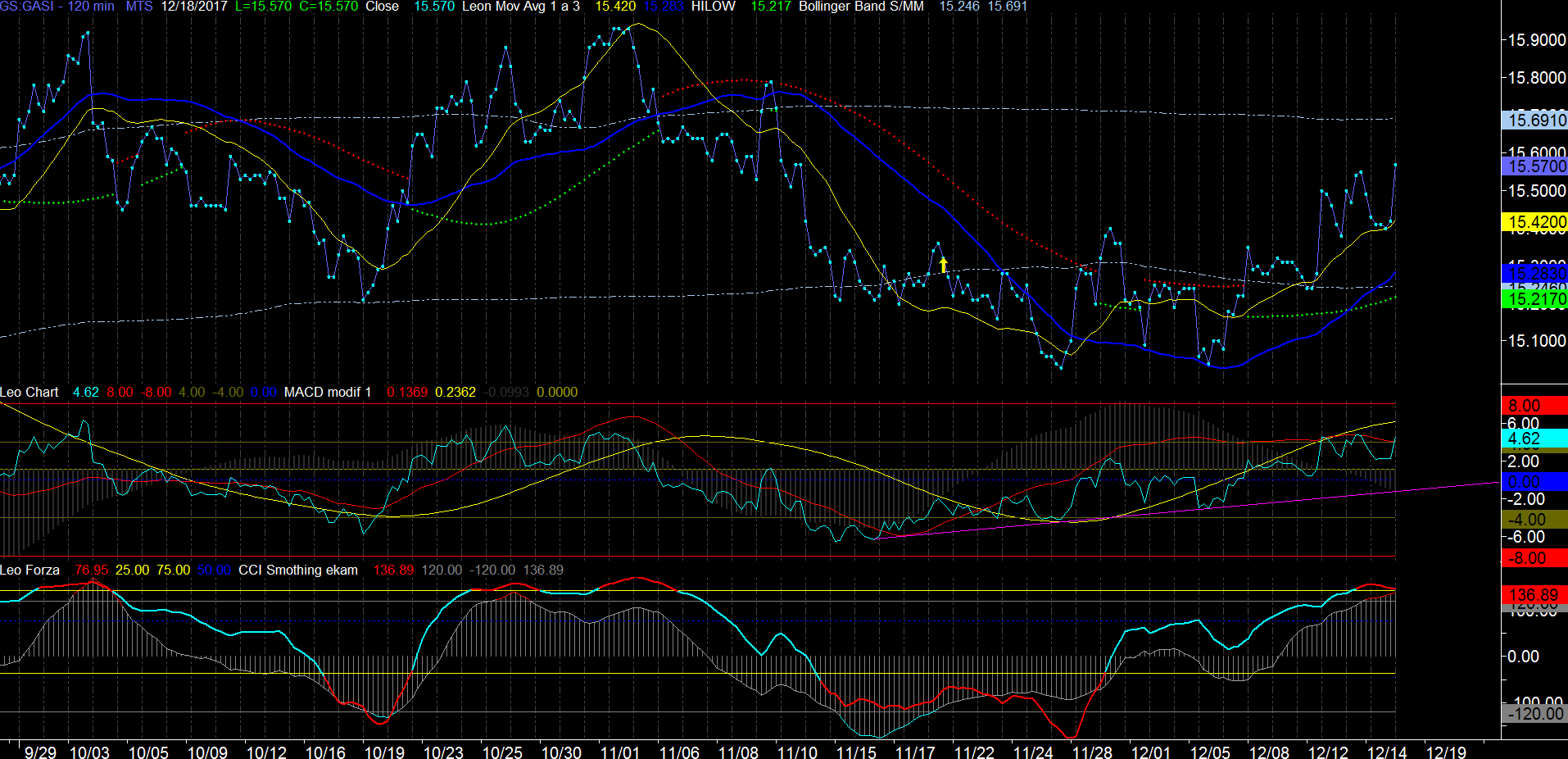Click the yellow 15.420 moving average value in header
This screenshot has height=759, width=1568.
tap(615, 7)
